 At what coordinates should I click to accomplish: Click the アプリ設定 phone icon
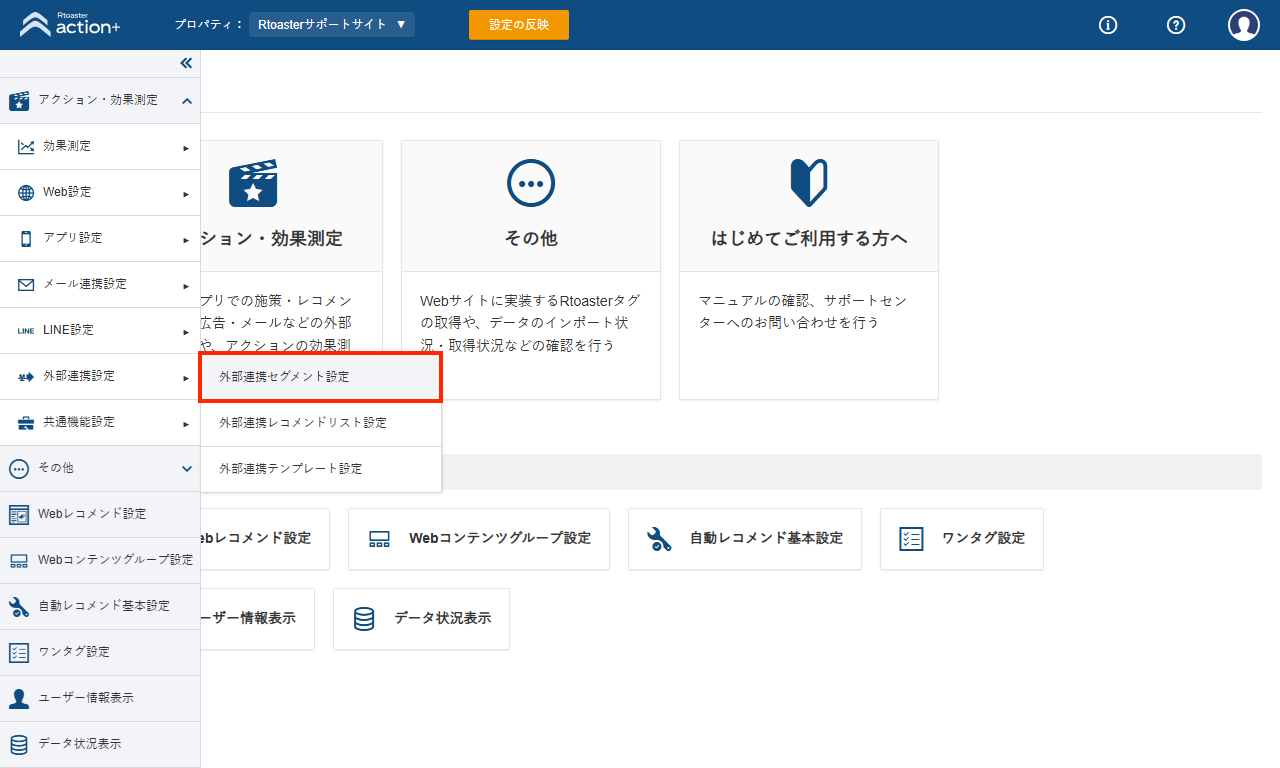click(x=26, y=239)
